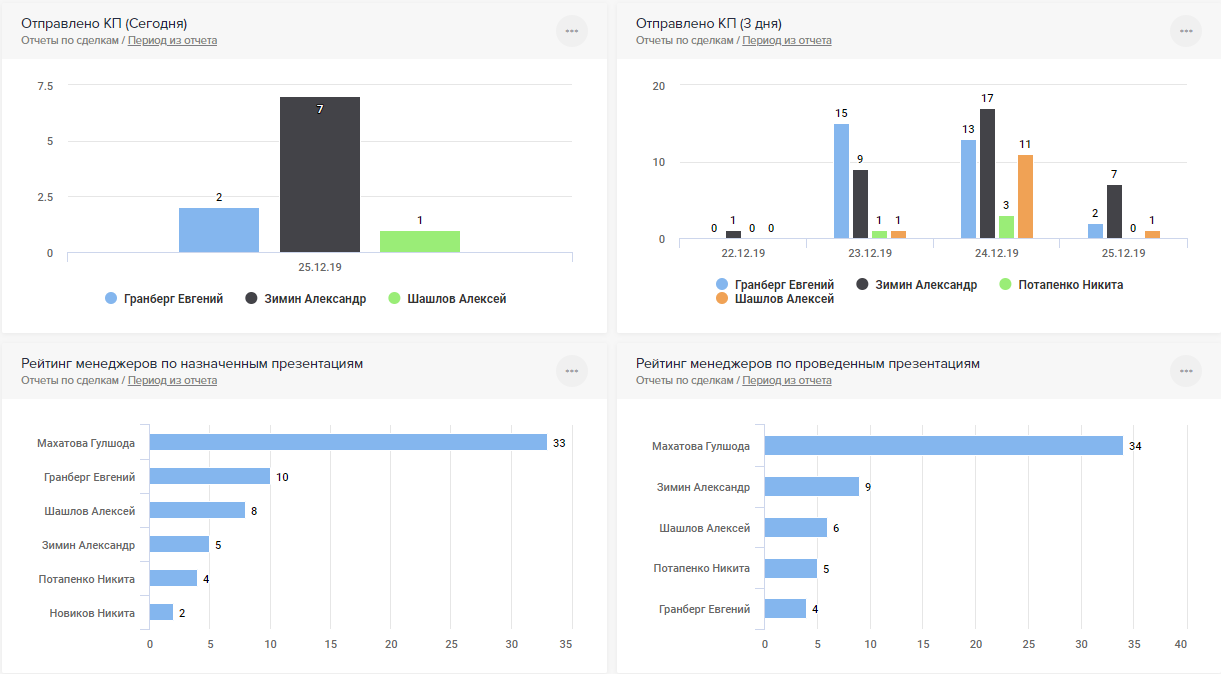Follow Период из отчета under проведенным презентациям
The width and height of the screenshot is (1221, 674).
pos(787,380)
